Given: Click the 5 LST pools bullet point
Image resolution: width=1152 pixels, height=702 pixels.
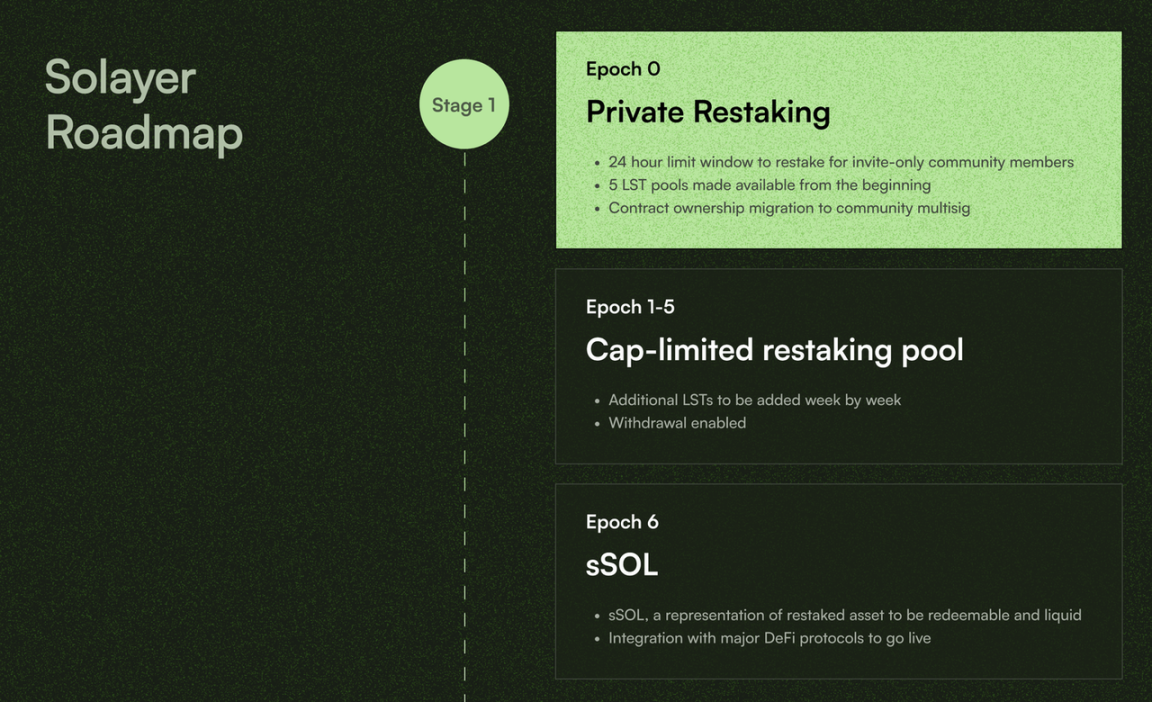Looking at the screenshot, I should coord(769,185).
